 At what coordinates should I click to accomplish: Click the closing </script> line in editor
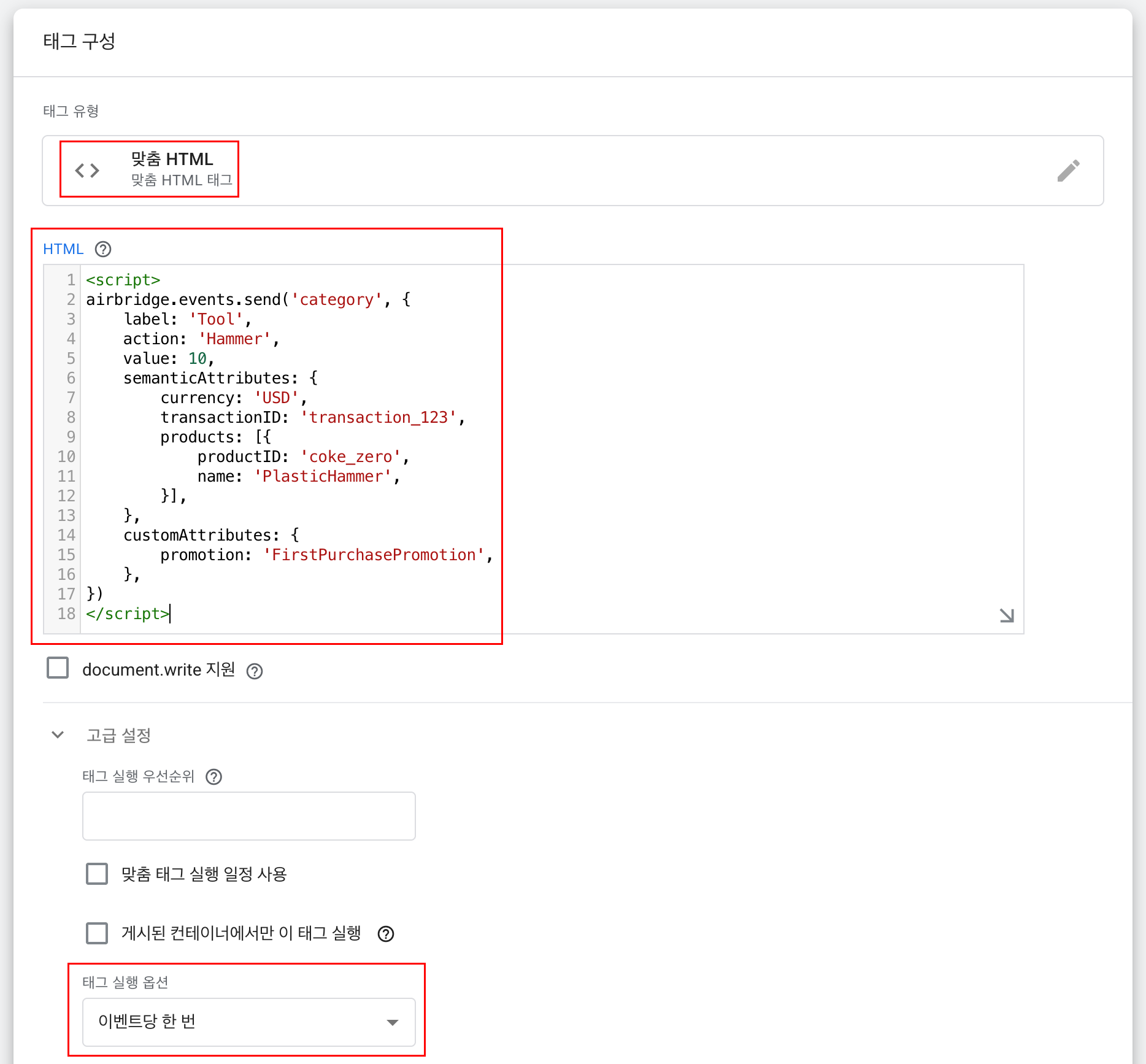pyautogui.click(x=128, y=614)
